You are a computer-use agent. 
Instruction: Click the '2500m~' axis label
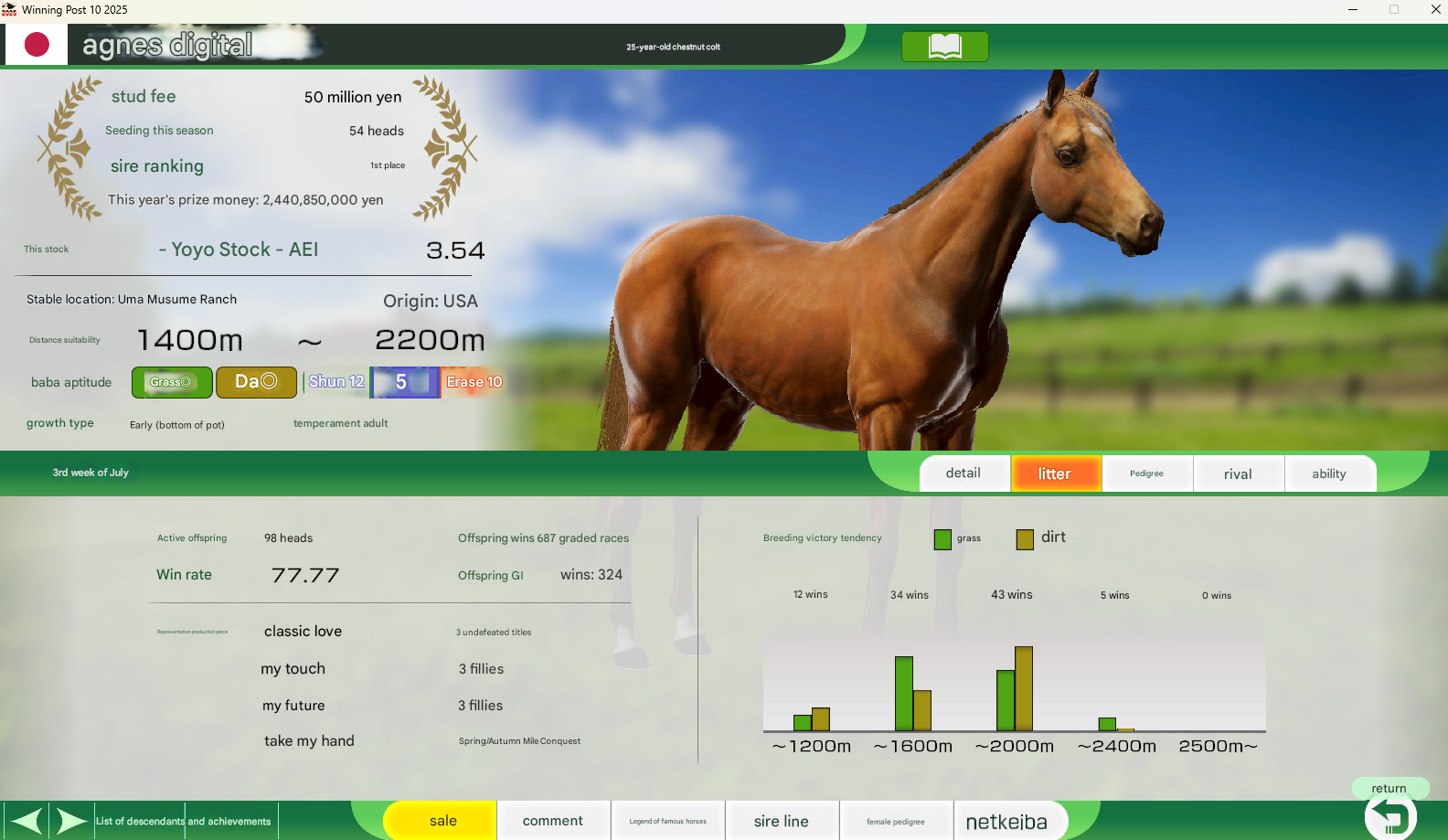[x=1219, y=746]
